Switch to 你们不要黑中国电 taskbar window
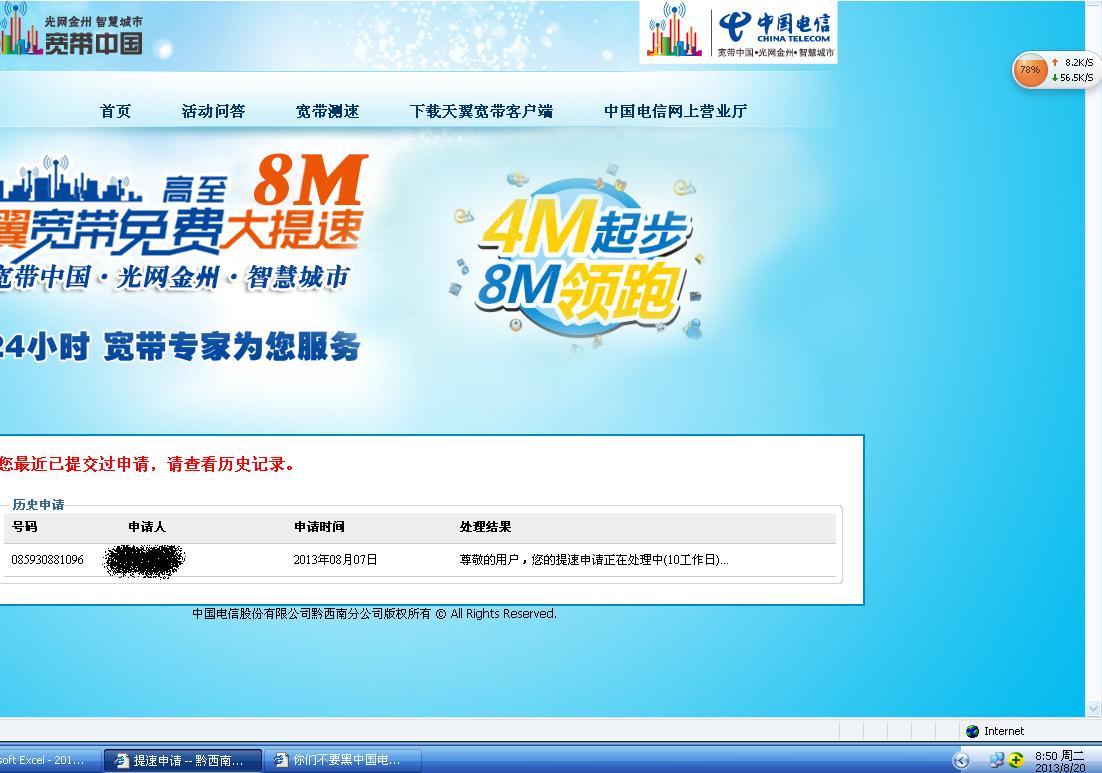 (x=343, y=760)
